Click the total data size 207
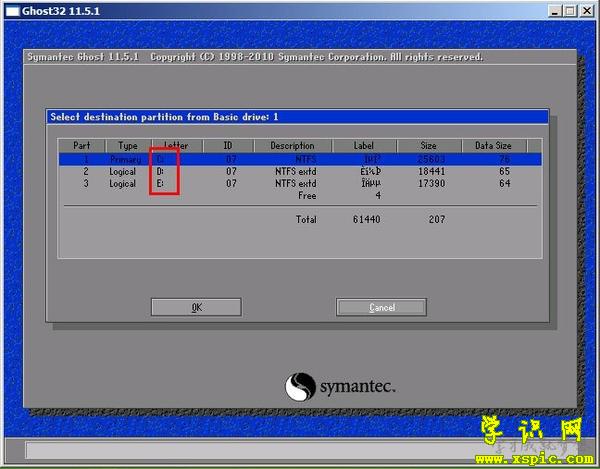Viewport: 600px width, 469px height. click(x=437, y=220)
